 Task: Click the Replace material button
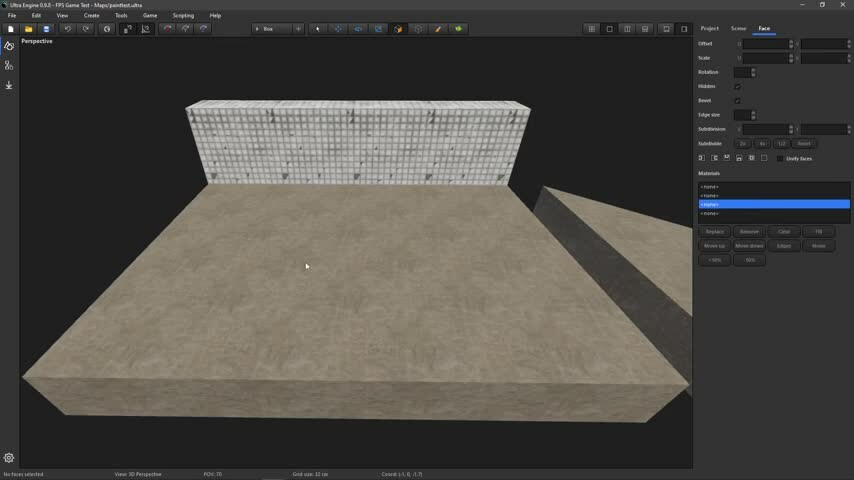pyautogui.click(x=714, y=232)
